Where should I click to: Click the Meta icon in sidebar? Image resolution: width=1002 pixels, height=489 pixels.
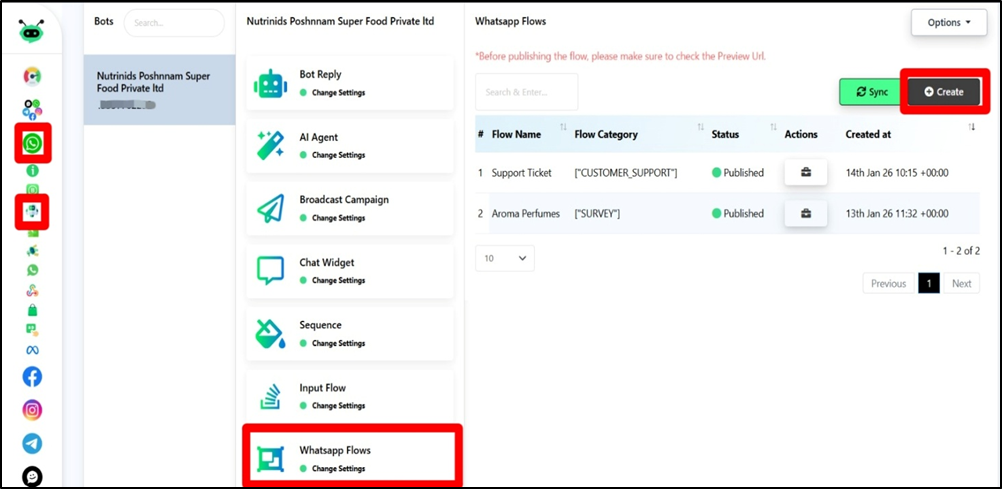pyautogui.click(x=32, y=349)
